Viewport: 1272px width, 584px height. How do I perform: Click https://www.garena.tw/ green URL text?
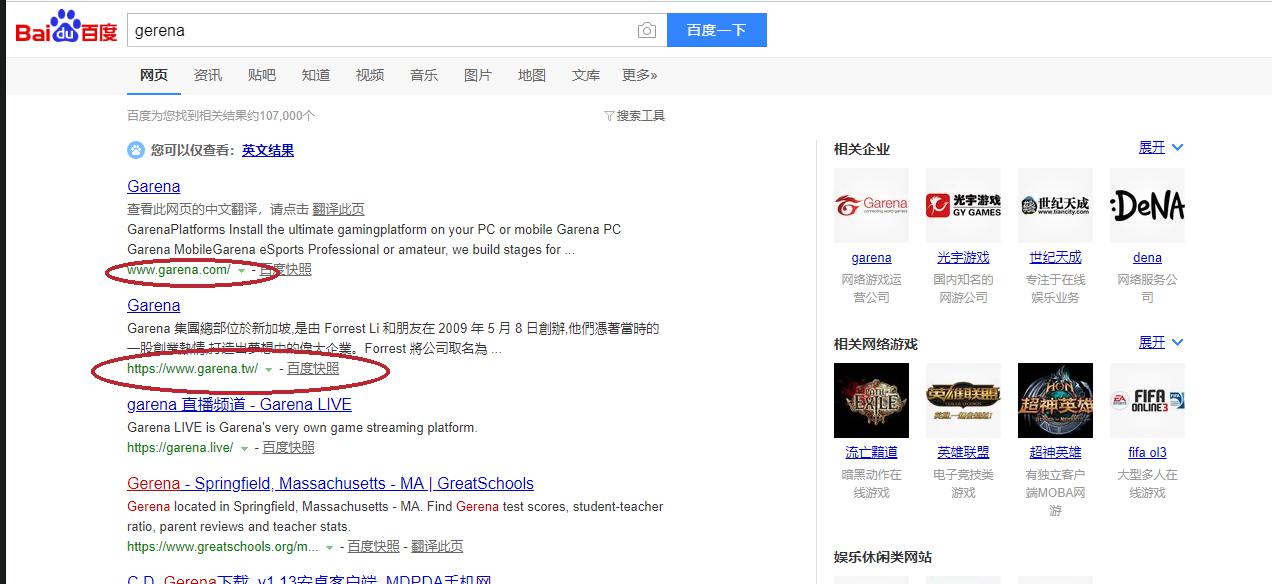point(192,369)
